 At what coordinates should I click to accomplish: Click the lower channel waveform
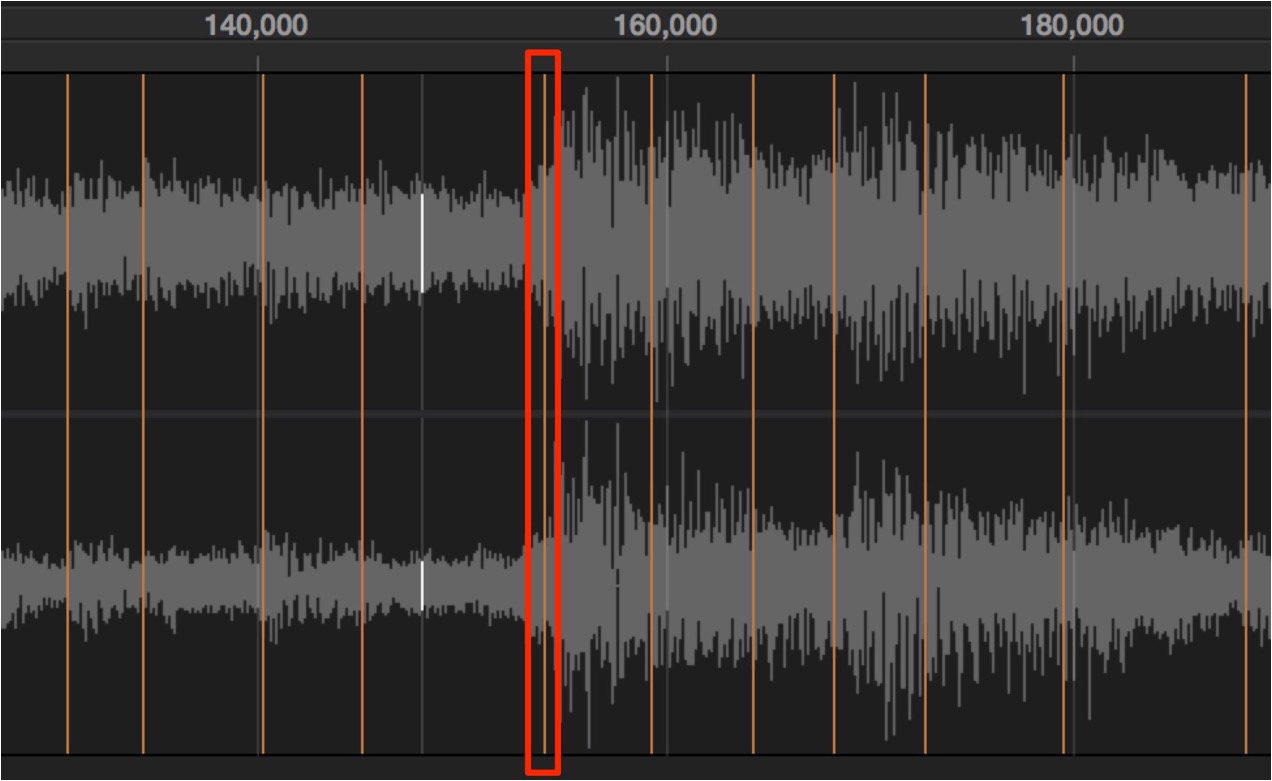[636, 585]
